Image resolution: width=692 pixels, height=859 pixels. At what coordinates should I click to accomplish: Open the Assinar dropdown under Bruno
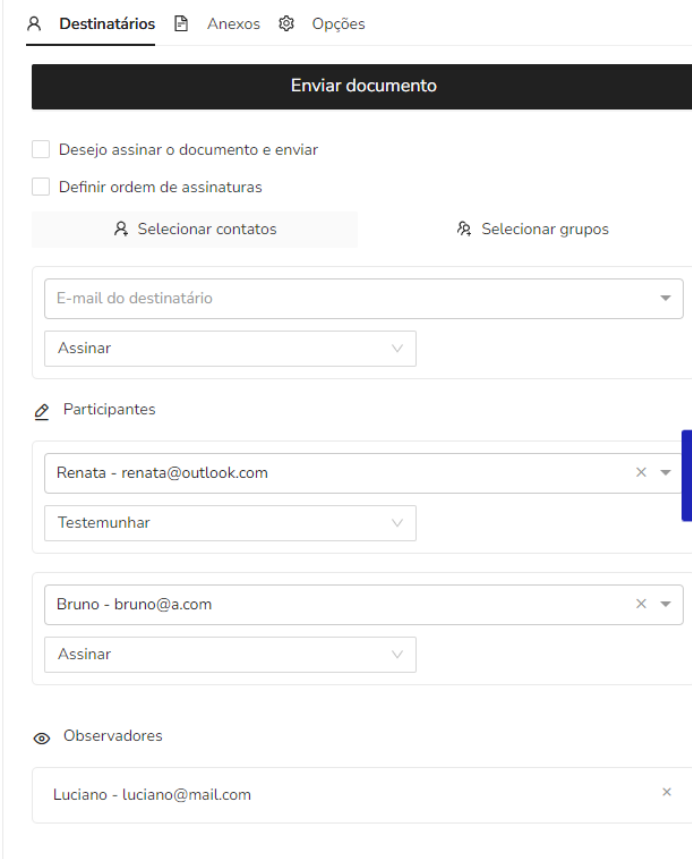coord(230,655)
